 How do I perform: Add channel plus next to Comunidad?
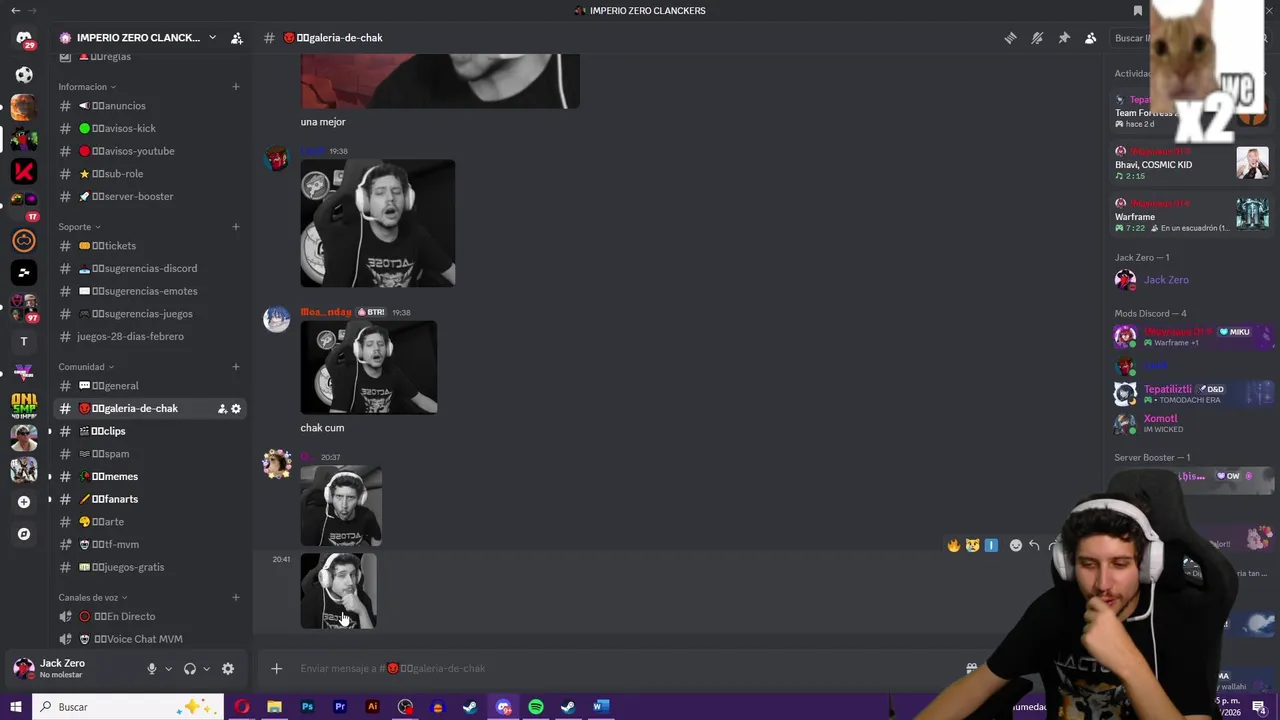[236, 367]
